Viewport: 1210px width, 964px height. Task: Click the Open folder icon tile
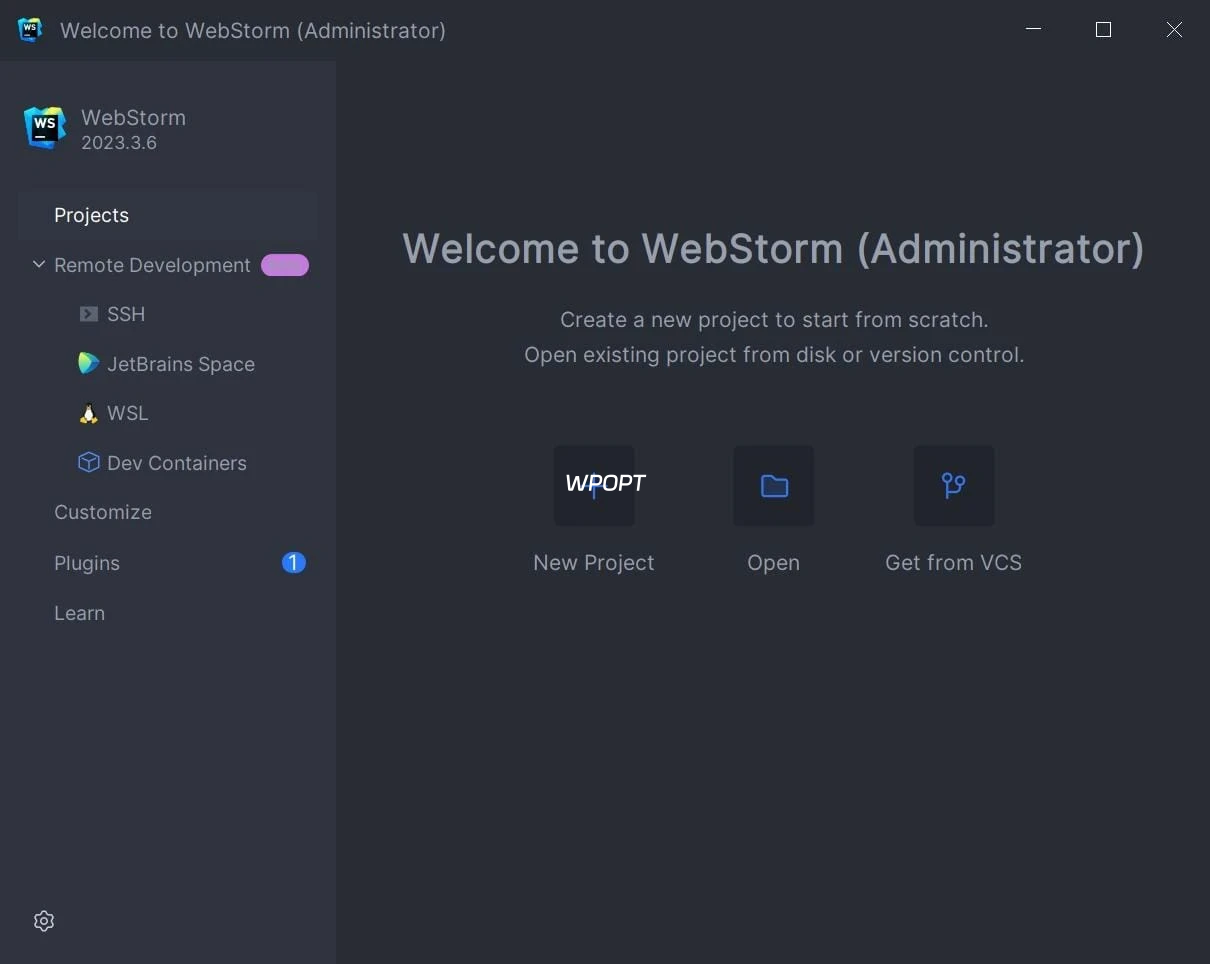pyautogui.click(x=774, y=486)
